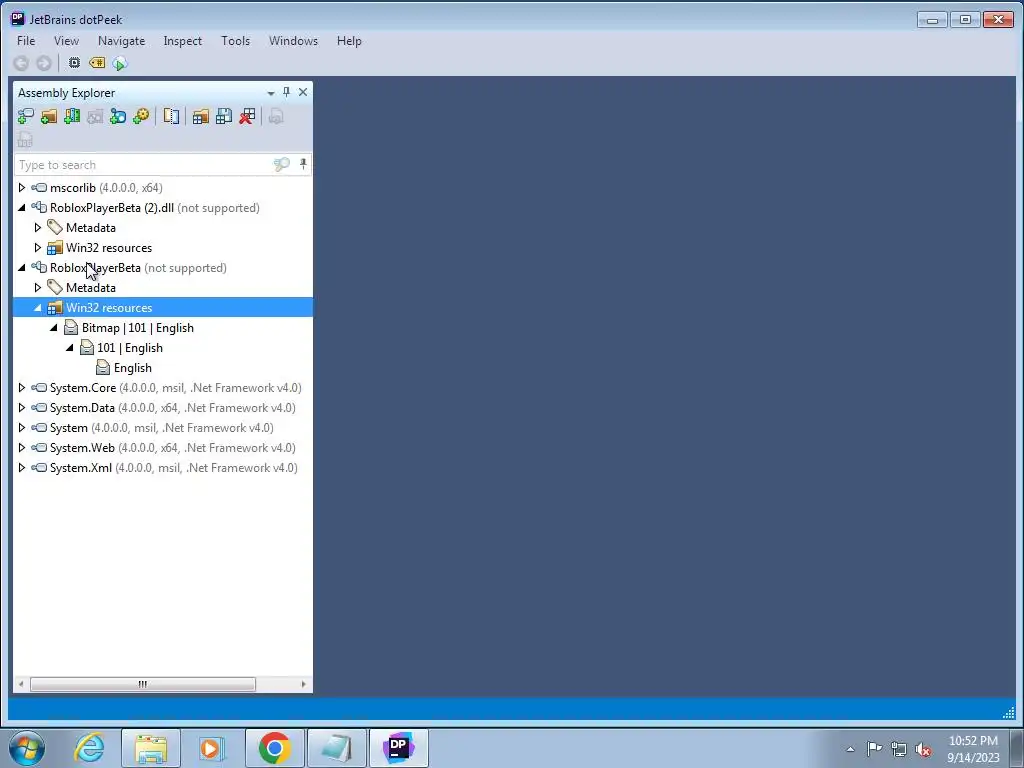
Task: Click the Navigate Back arrow in the toolbar
Action: coord(21,63)
